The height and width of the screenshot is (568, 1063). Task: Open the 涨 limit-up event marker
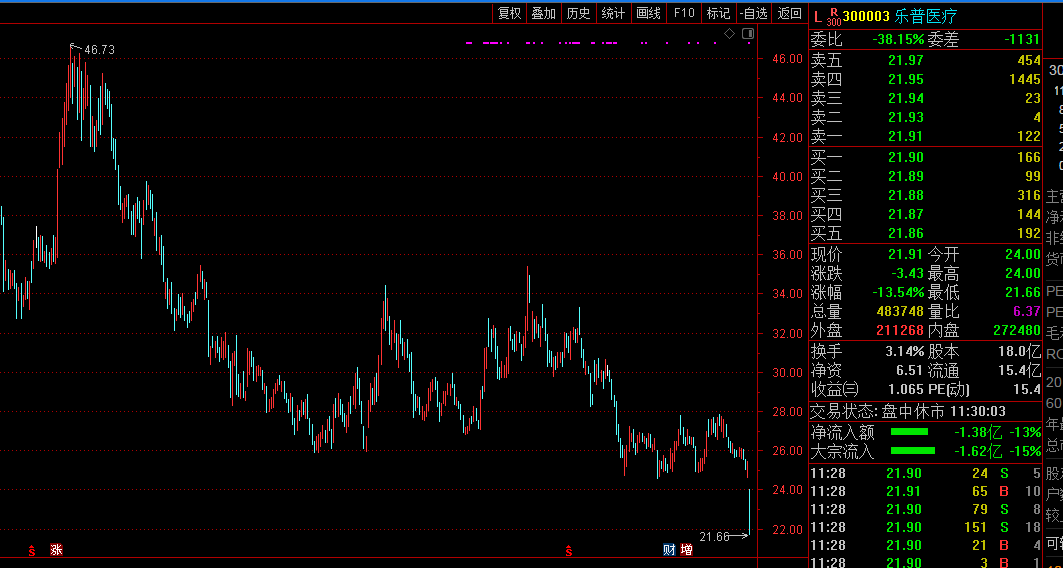[x=56, y=550]
